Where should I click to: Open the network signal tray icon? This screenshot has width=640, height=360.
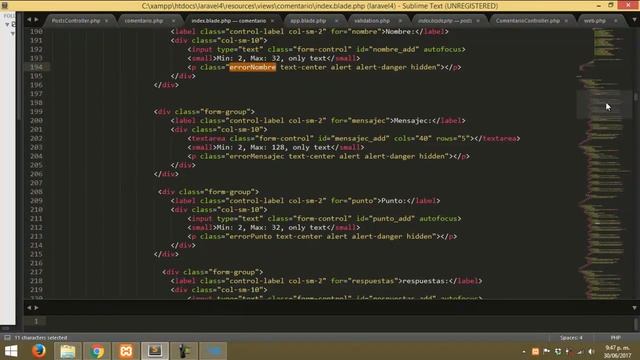[580, 351]
